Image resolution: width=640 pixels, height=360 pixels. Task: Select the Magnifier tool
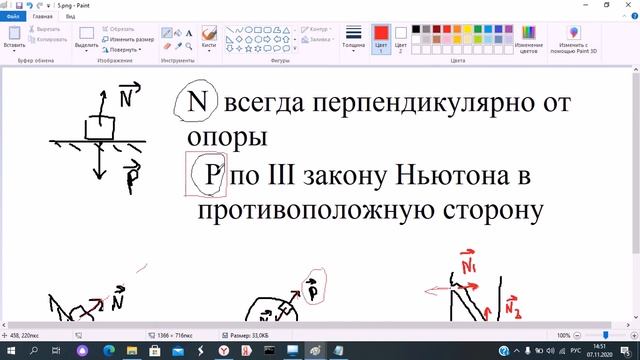(189, 46)
